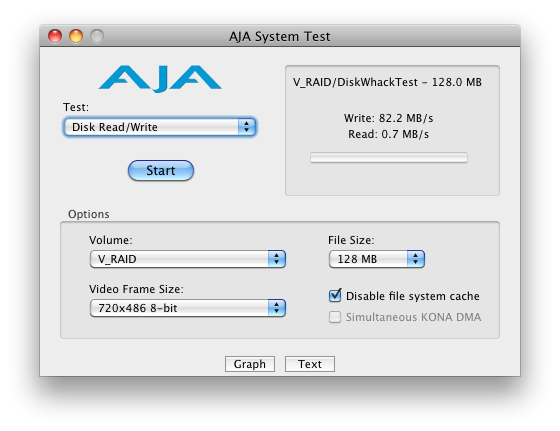Close the AJA System Test window
Viewport: 560px width, 431px height.
click(55, 36)
